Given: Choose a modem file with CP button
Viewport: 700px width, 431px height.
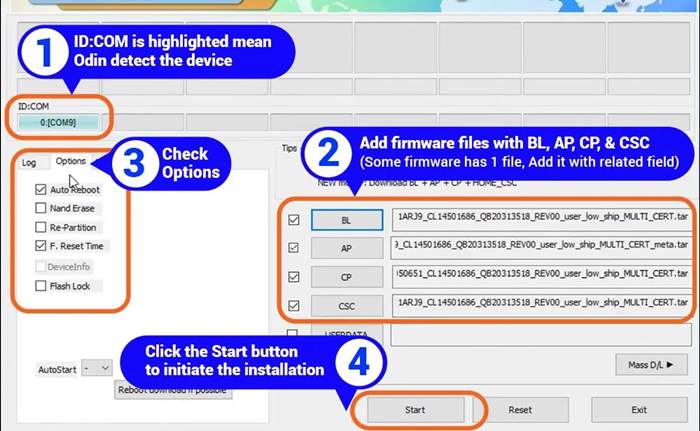Looking at the screenshot, I should [x=347, y=277].
